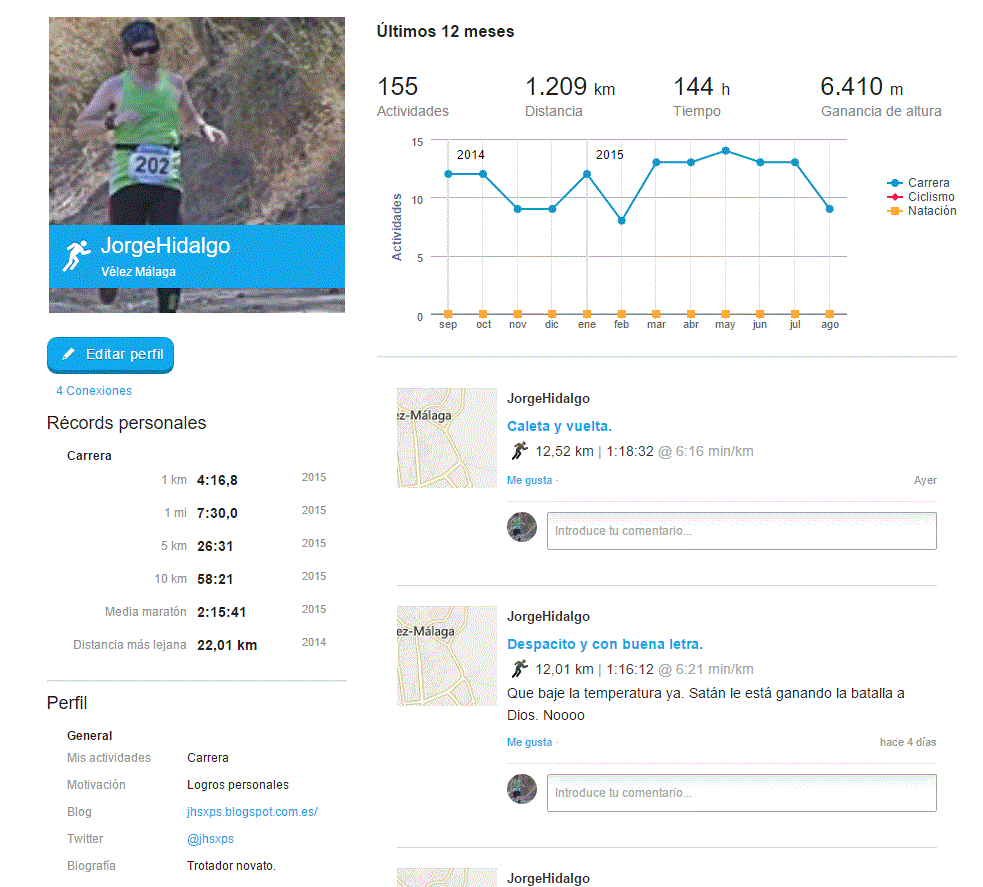
Task: Click the 12,52 km distance text
Action: pyautogui.click(x=564, y=451)
